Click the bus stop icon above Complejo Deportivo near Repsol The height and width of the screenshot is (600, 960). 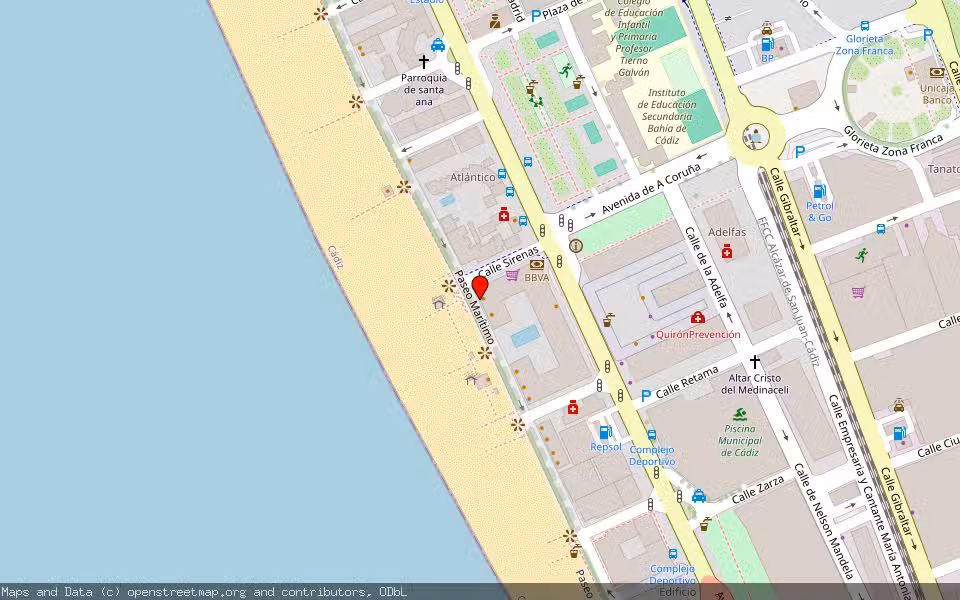651,435
